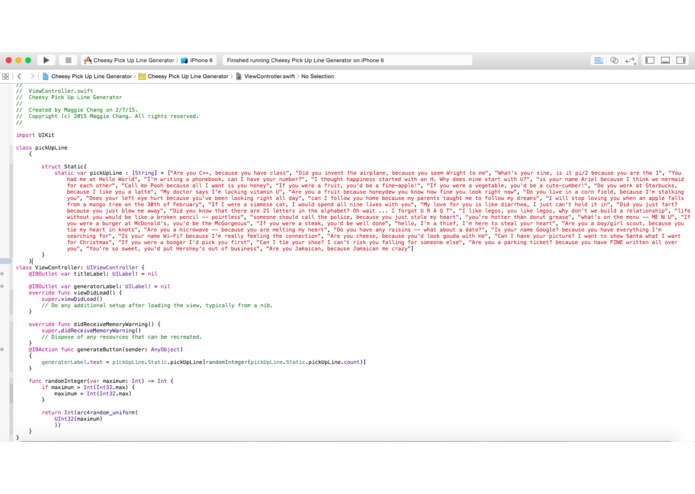695x494 pixels.
Task: Click the class ViewController: UIViewController line
Action: point(80,268)
